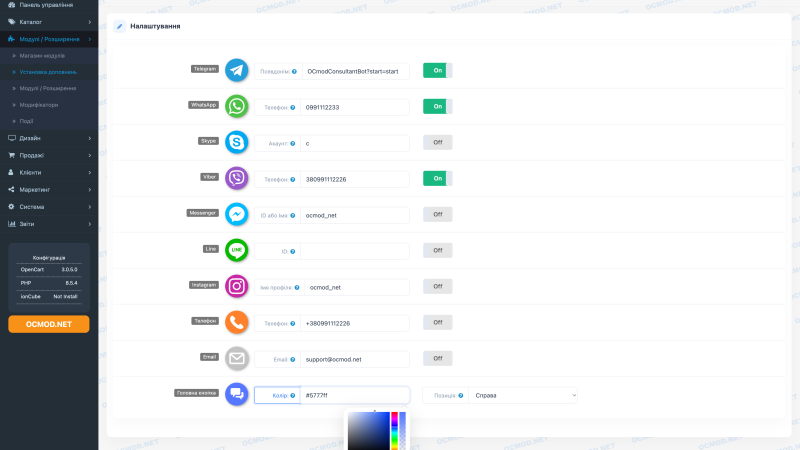Image resolution: width=800 pixels, height=450 pixels.
Task: Click help icon next to Колір
Action: (293, 395)
